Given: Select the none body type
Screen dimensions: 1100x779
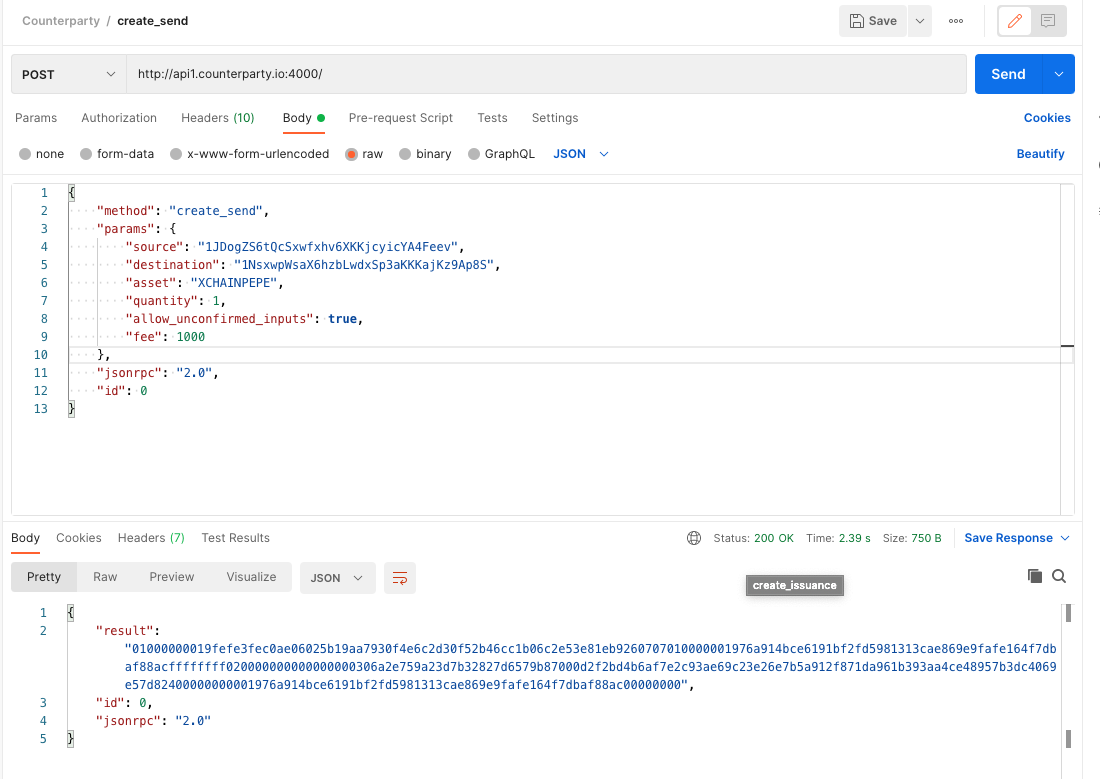Looking at the screenshot, I should click(41, 154).
